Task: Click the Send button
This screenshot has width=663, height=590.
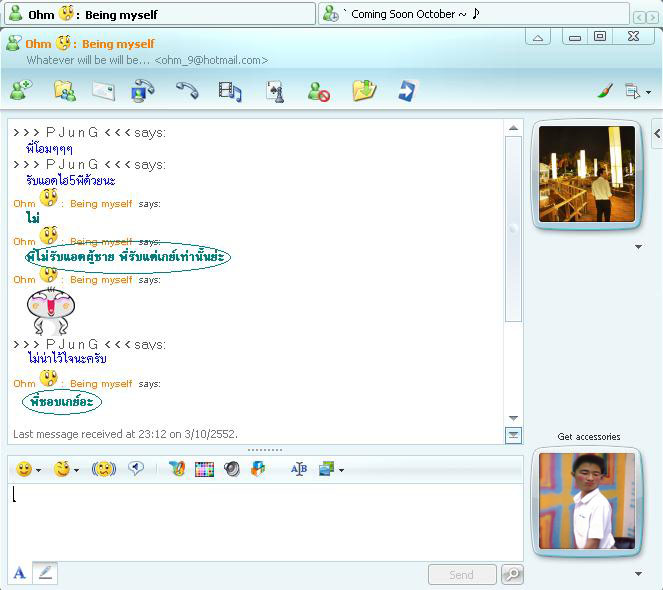Action: pos(461,574)
